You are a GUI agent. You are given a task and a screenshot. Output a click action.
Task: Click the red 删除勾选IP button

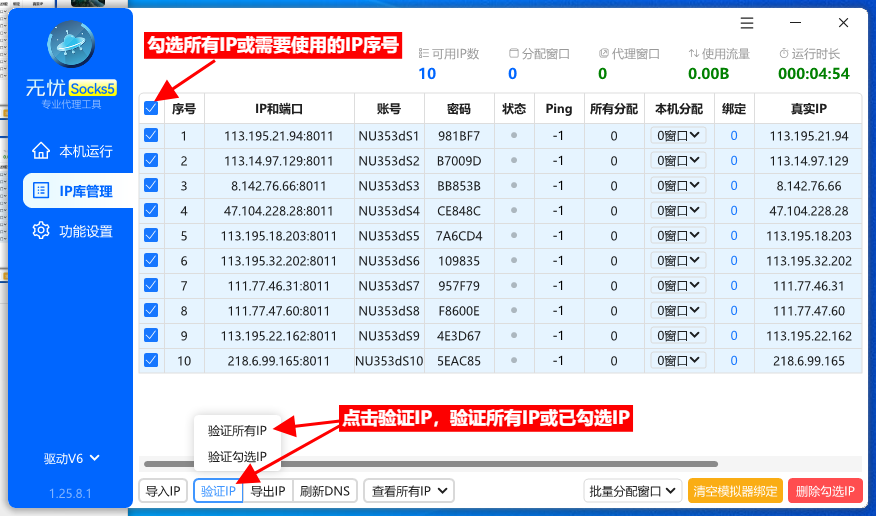click(x=825, y=491)
